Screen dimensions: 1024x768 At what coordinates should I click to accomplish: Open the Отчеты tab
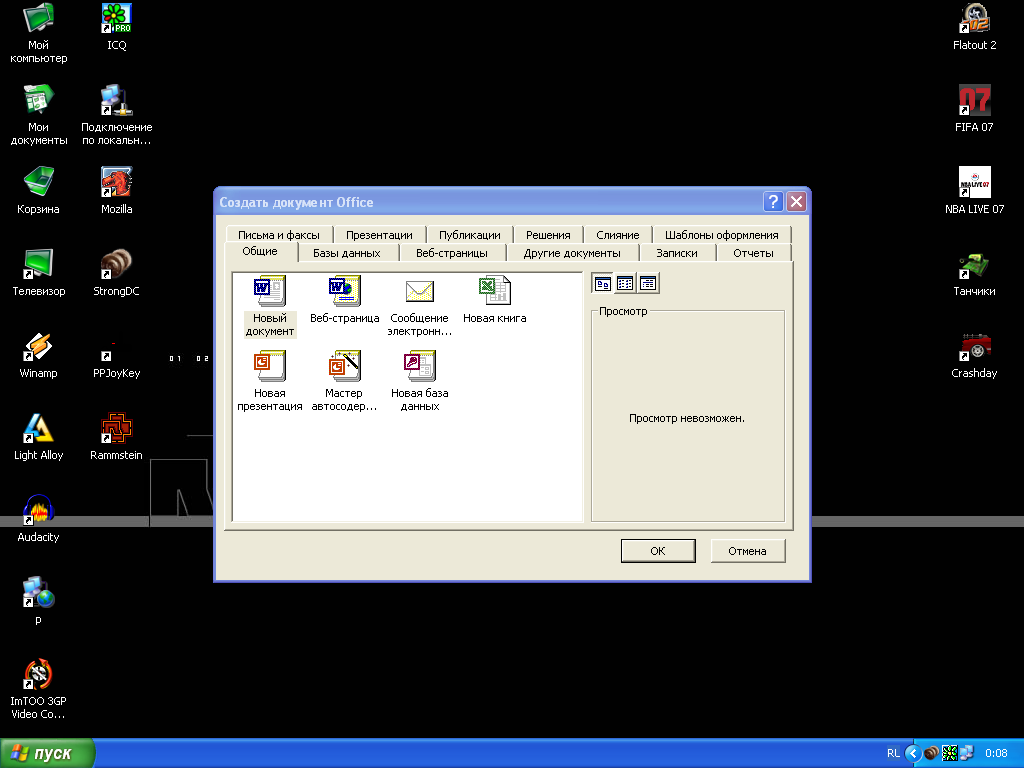[x=753, y=253]
